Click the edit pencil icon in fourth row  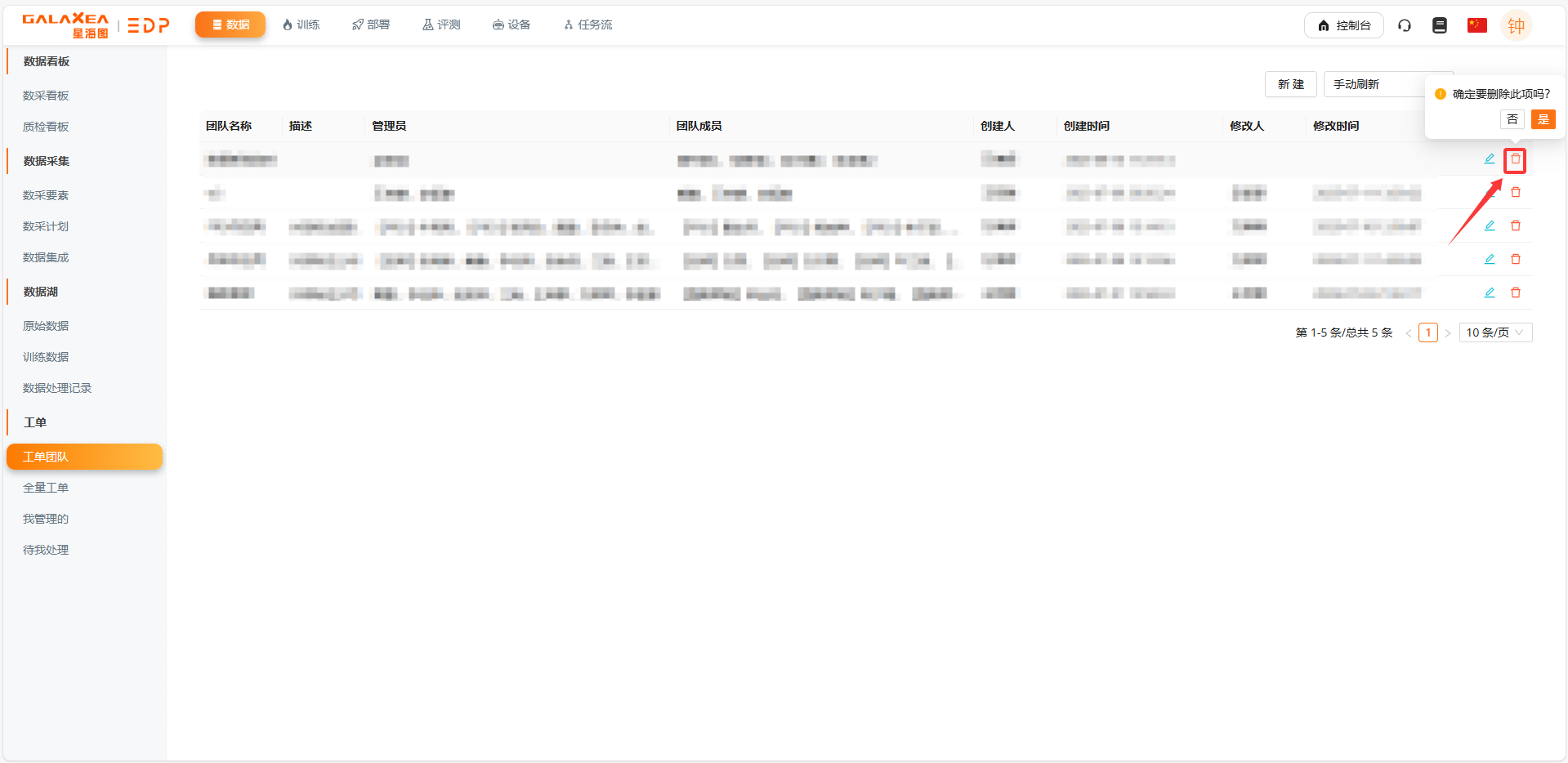click(x=1489, y=259)
